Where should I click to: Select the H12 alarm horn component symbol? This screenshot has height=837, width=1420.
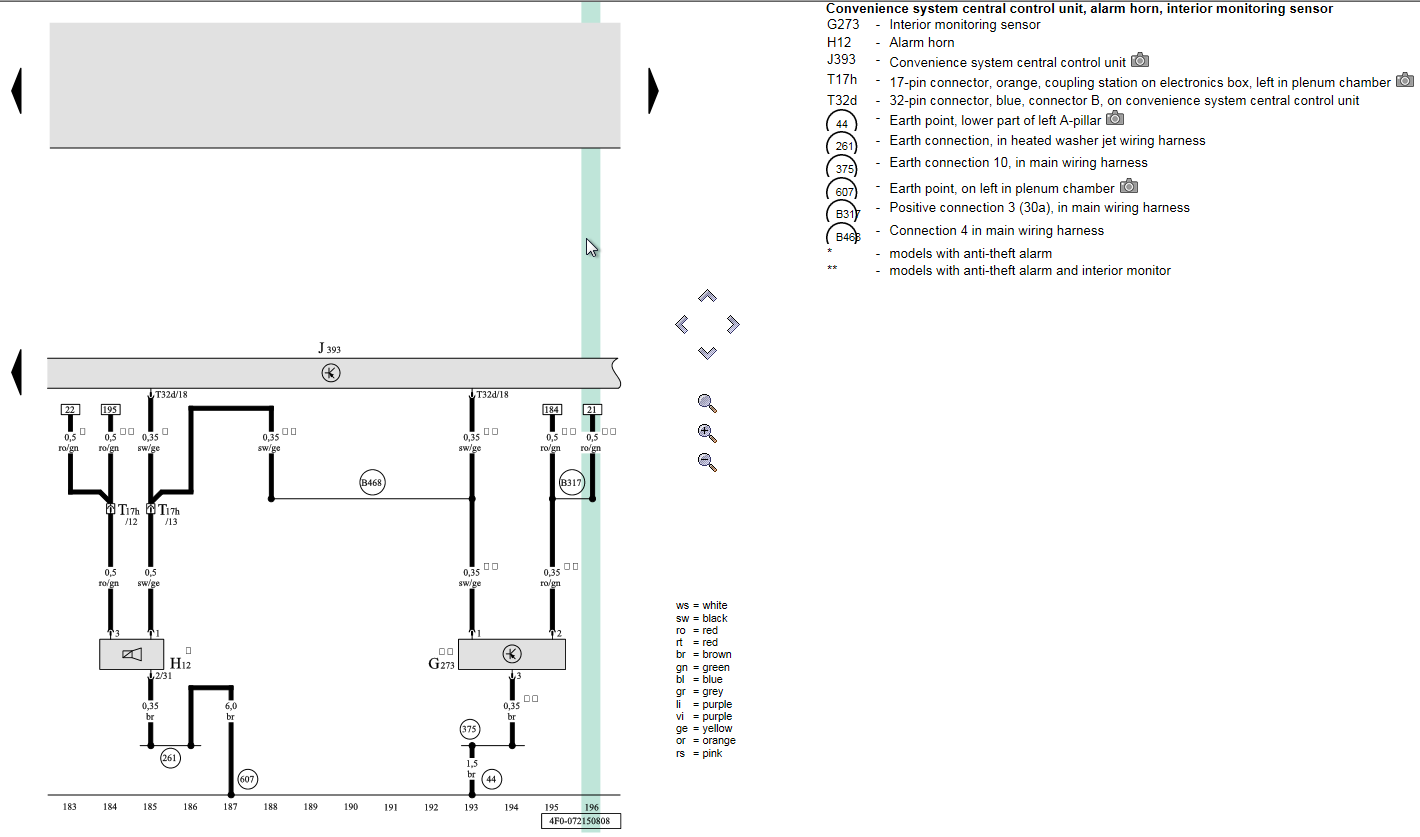click(132, 654)
